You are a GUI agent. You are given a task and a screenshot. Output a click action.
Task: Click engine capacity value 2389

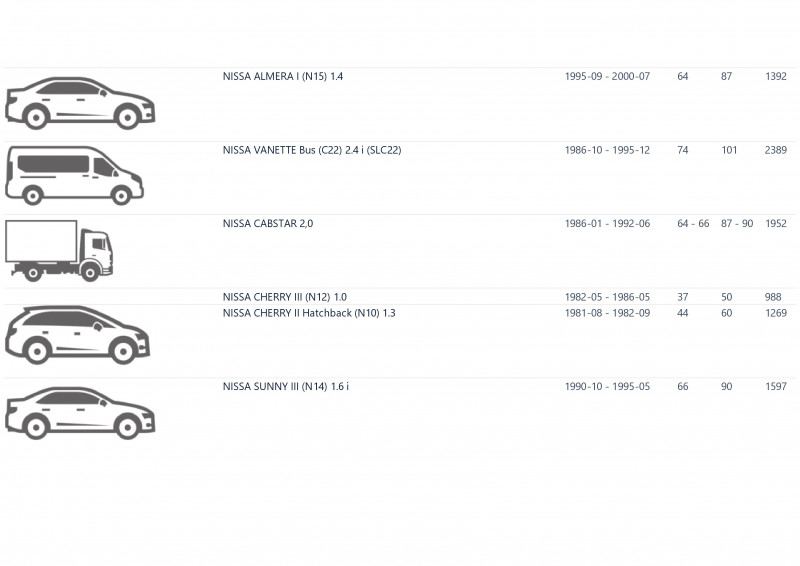776,150
